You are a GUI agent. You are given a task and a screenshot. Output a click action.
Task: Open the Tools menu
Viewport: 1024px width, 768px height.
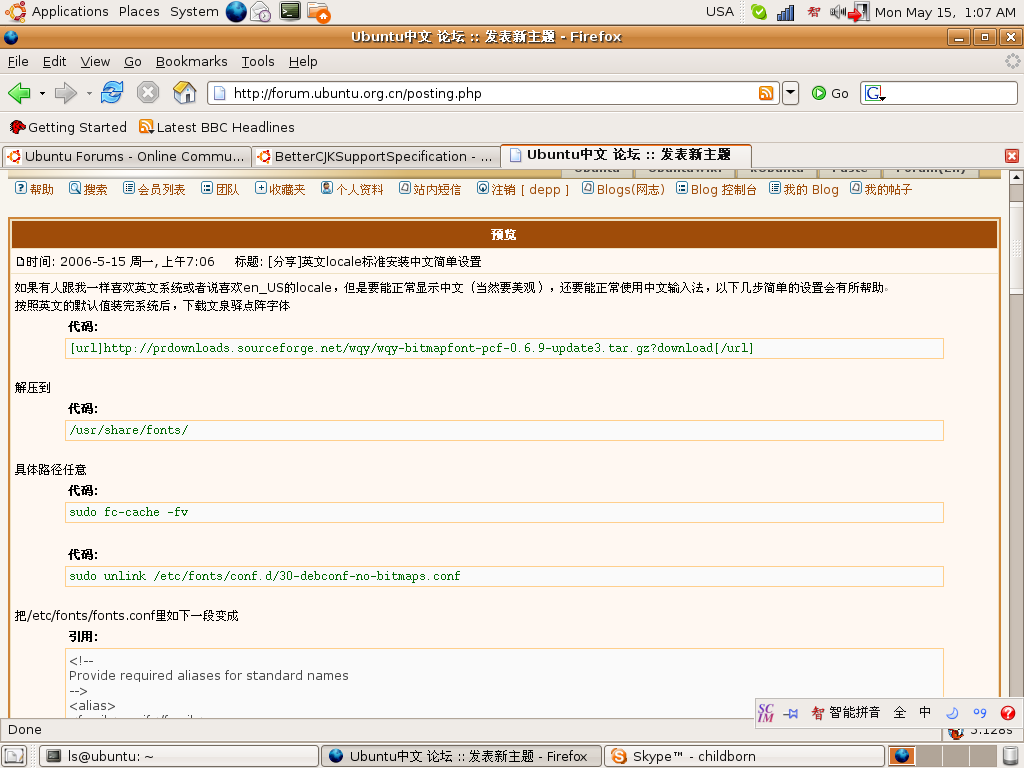click(x=258, y=61)
